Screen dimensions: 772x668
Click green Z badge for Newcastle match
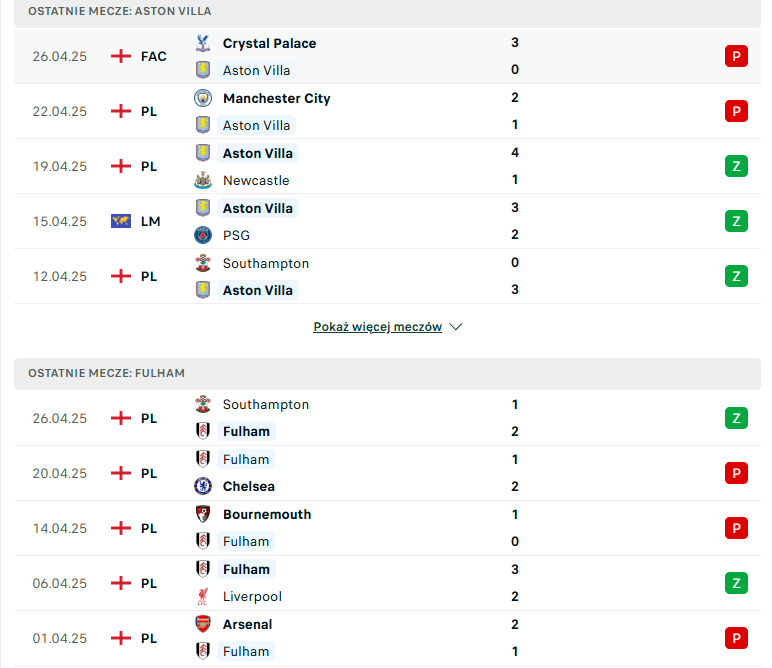tap(736, 166)
